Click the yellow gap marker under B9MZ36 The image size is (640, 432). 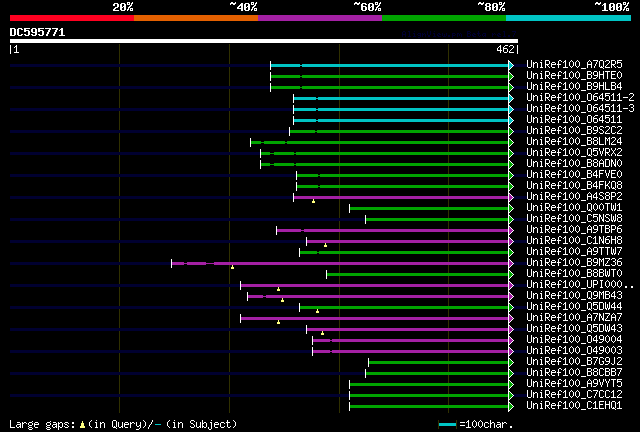click(232, 267)
